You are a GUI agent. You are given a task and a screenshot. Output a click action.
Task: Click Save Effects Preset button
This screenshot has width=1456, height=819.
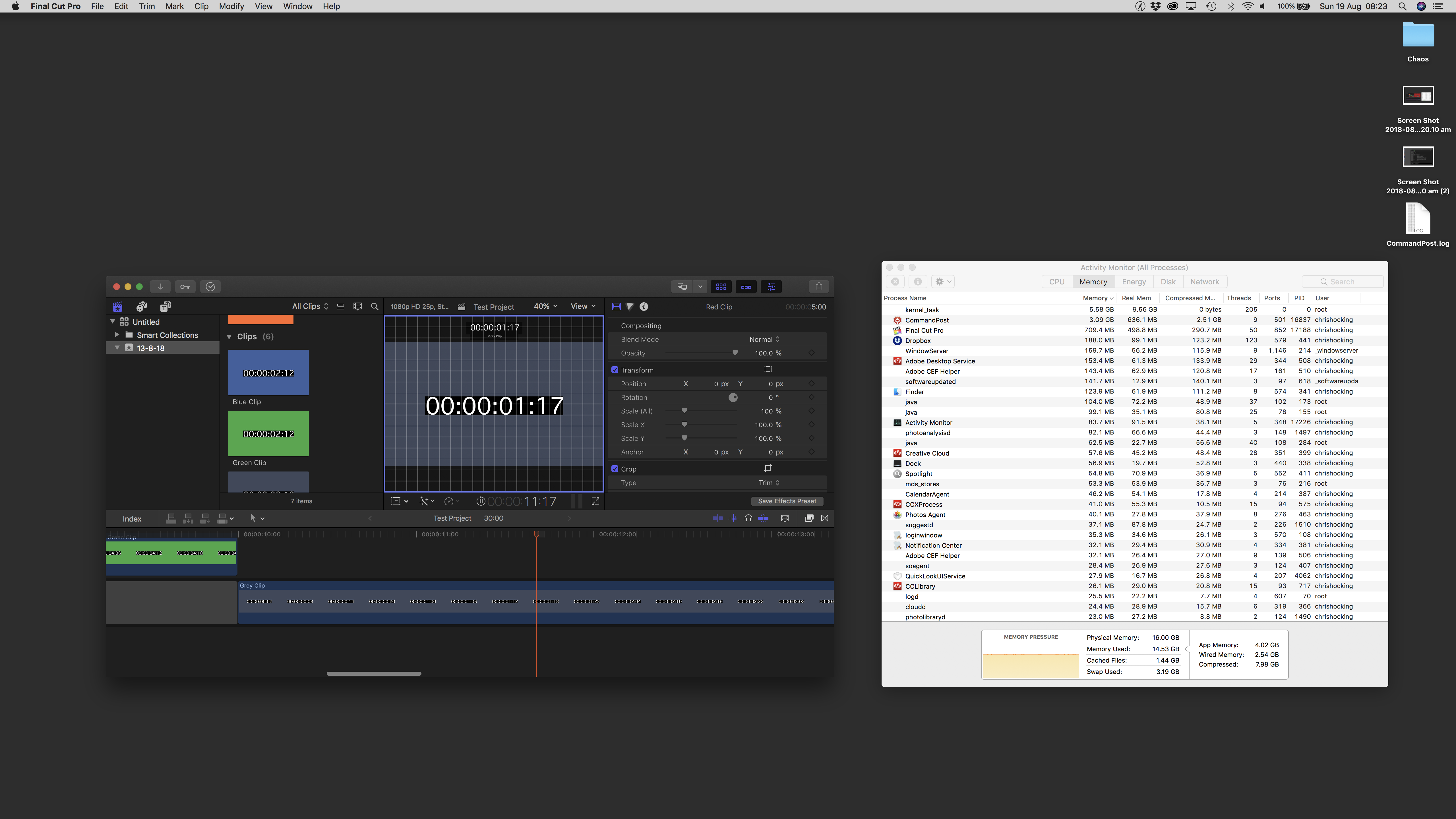click(787, 501)
